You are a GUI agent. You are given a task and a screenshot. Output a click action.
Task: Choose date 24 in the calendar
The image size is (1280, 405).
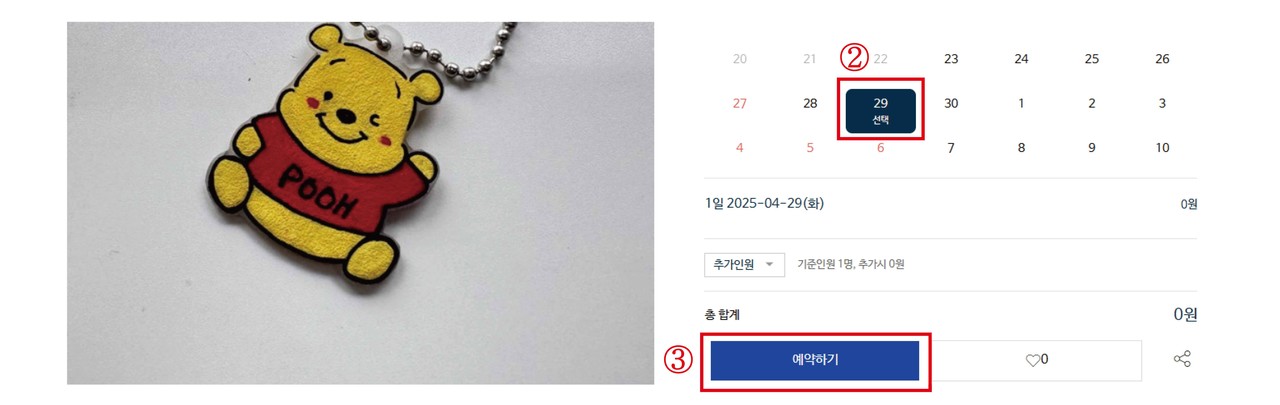coord(1021,59)
